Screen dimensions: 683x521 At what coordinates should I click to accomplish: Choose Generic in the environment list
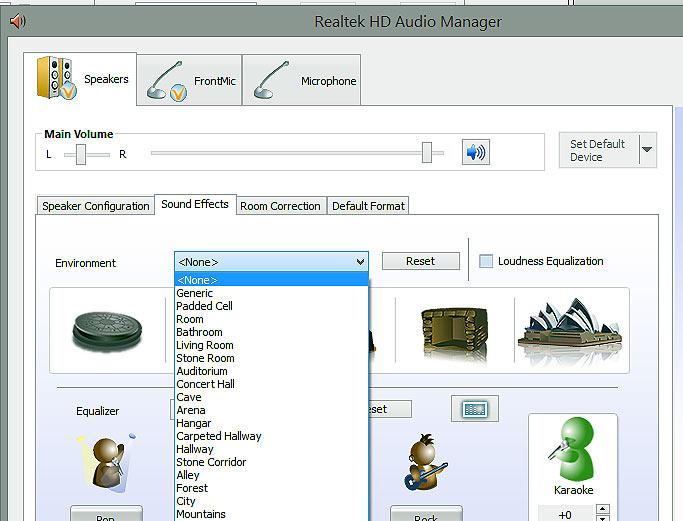271,293
